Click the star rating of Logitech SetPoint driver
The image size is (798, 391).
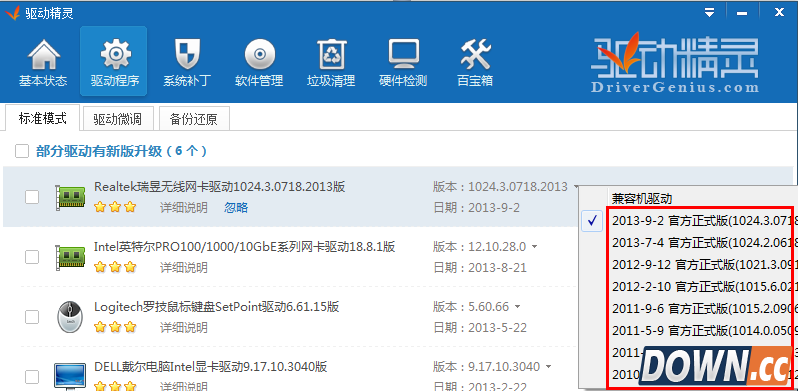(x=116, y=327)
